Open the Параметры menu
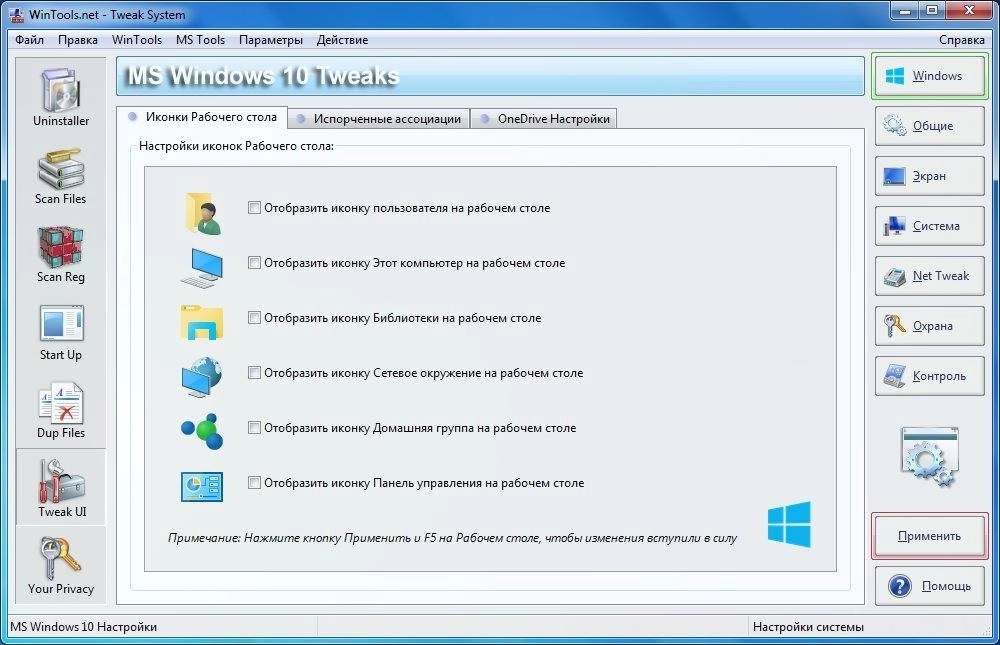This screenshot has width=1000, height=645. tap(270, 40)
